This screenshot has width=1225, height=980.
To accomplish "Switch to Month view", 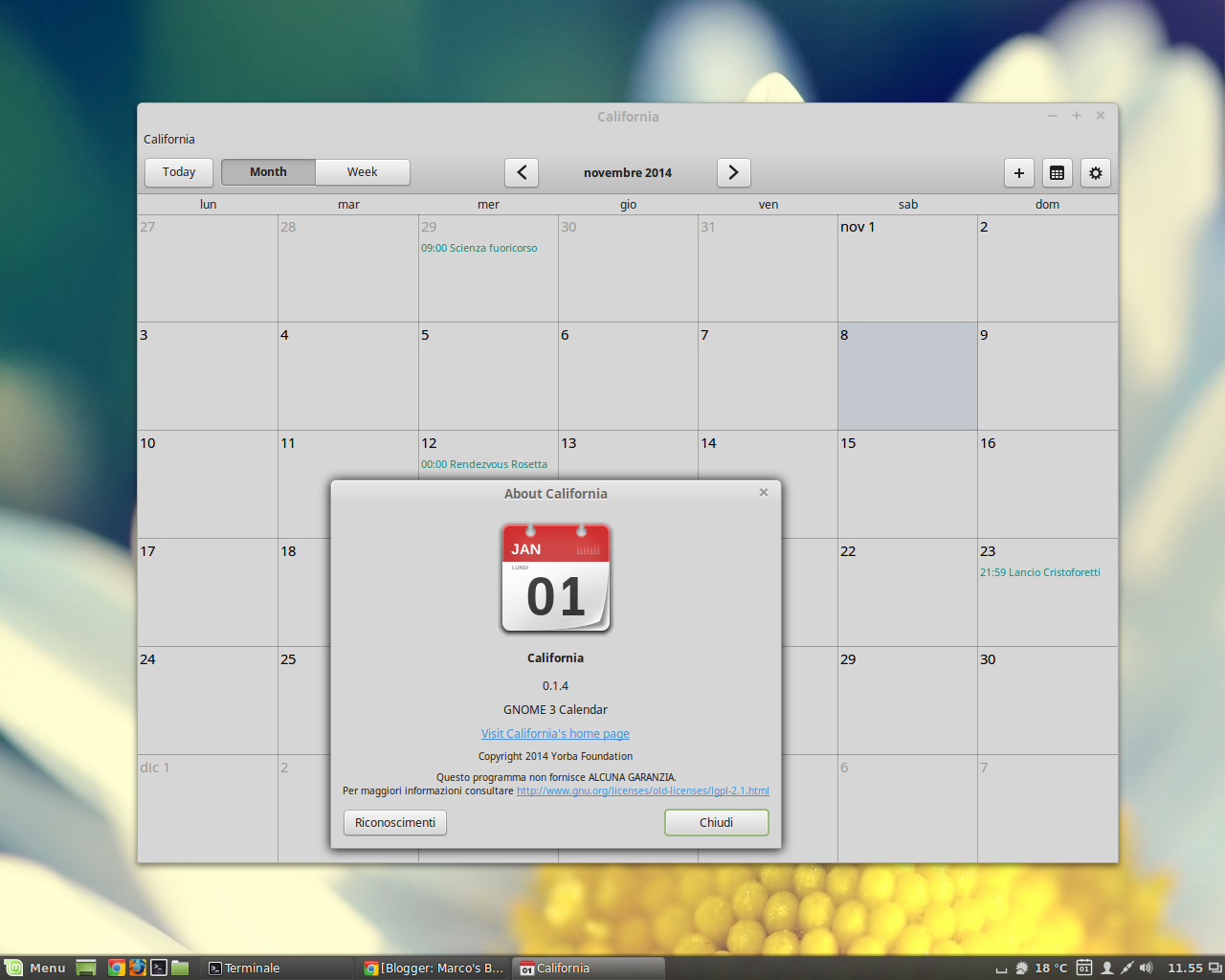I will (x=268, y=172).
